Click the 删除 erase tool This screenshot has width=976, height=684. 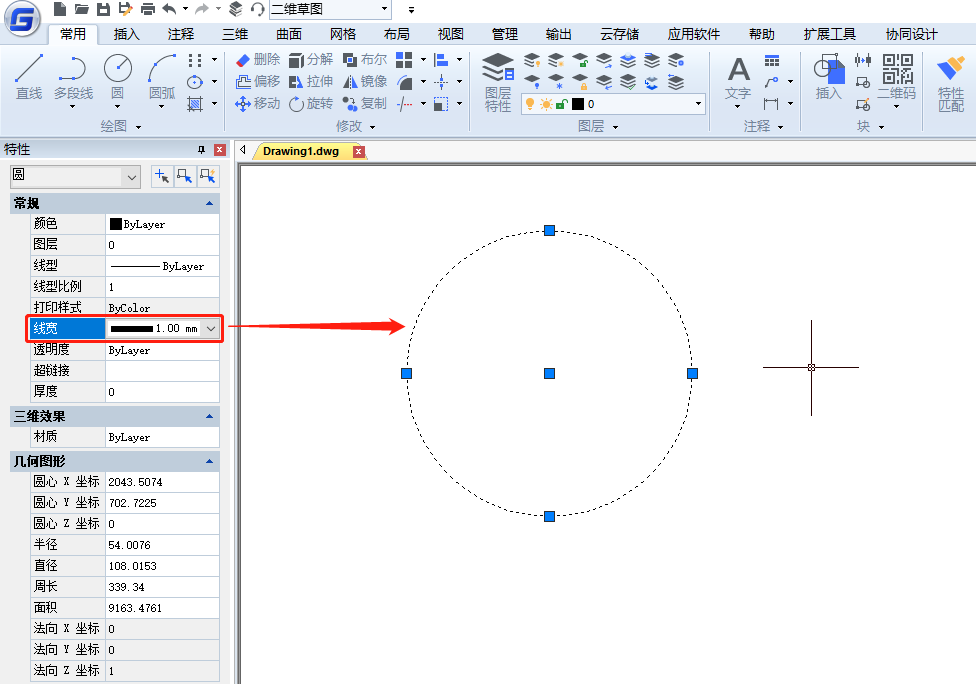258,60
